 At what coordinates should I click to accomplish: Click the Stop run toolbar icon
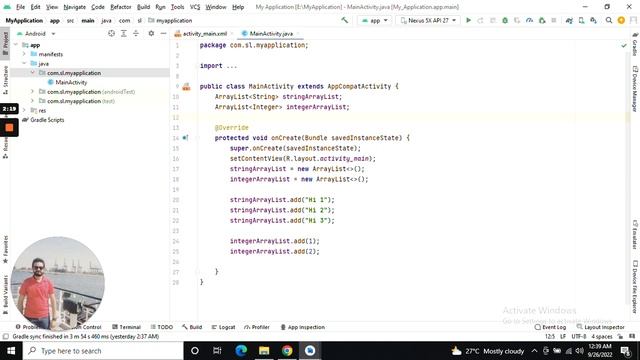pos(554,20)
